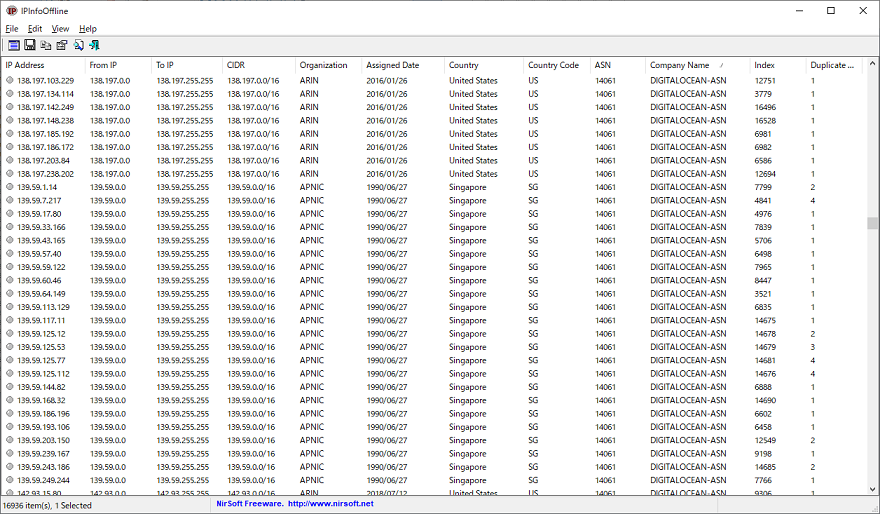The width and height of the screenshot is (880, 514).
Task: Select the 138.197.148.238 row
Action: (x=432, y=121)
